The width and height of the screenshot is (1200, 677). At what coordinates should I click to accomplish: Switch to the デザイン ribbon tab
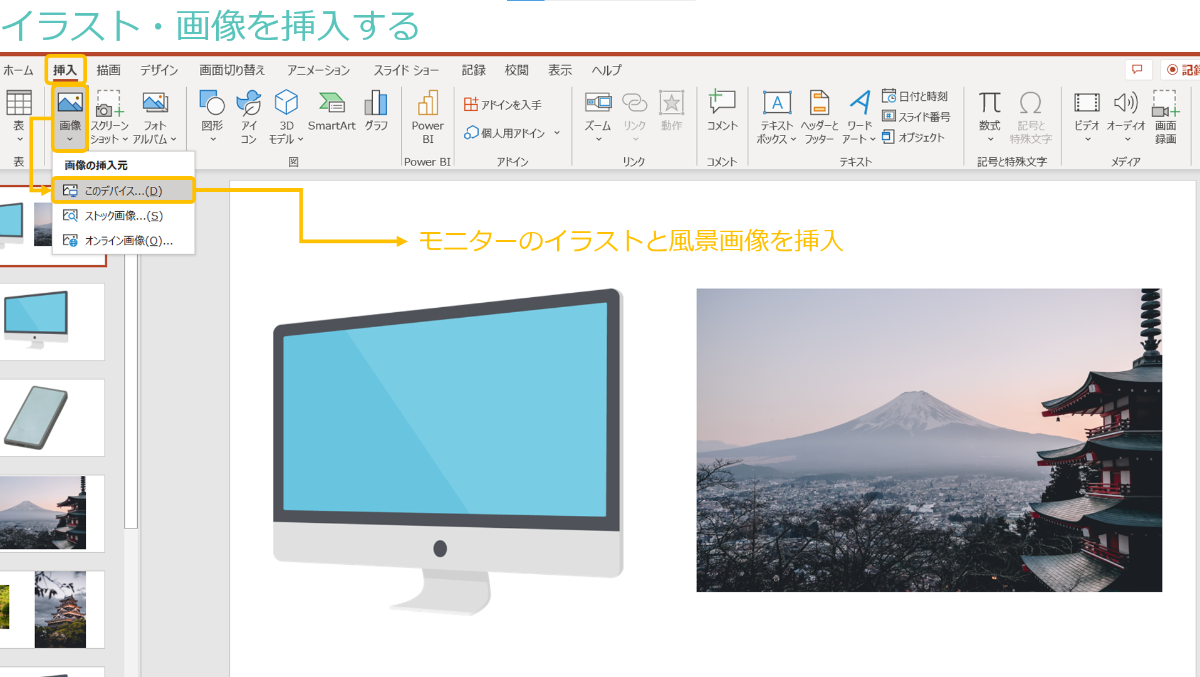pos(159,70)
